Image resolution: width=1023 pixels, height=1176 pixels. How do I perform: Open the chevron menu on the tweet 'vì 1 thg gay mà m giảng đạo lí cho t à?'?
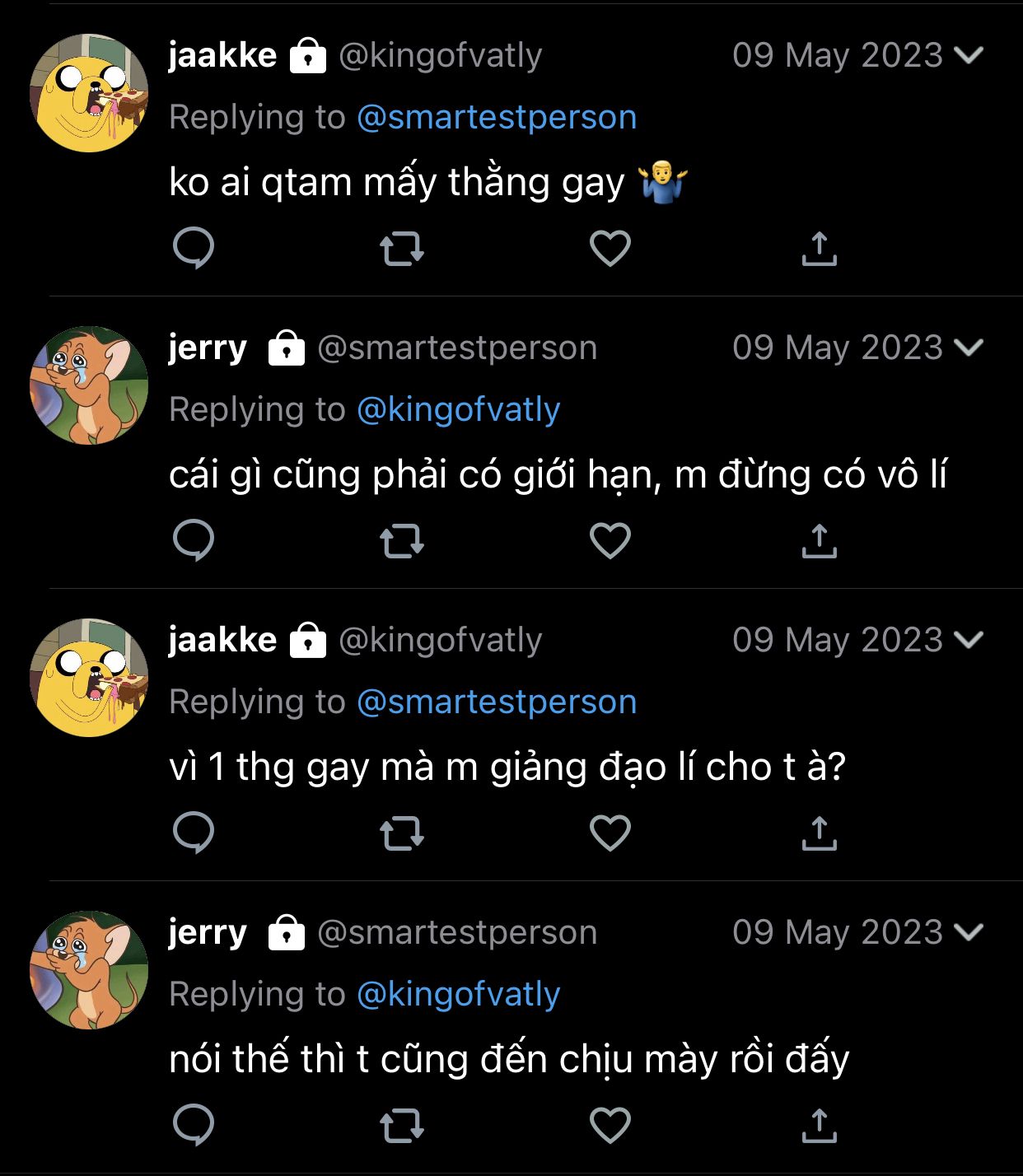pos(969,640)
